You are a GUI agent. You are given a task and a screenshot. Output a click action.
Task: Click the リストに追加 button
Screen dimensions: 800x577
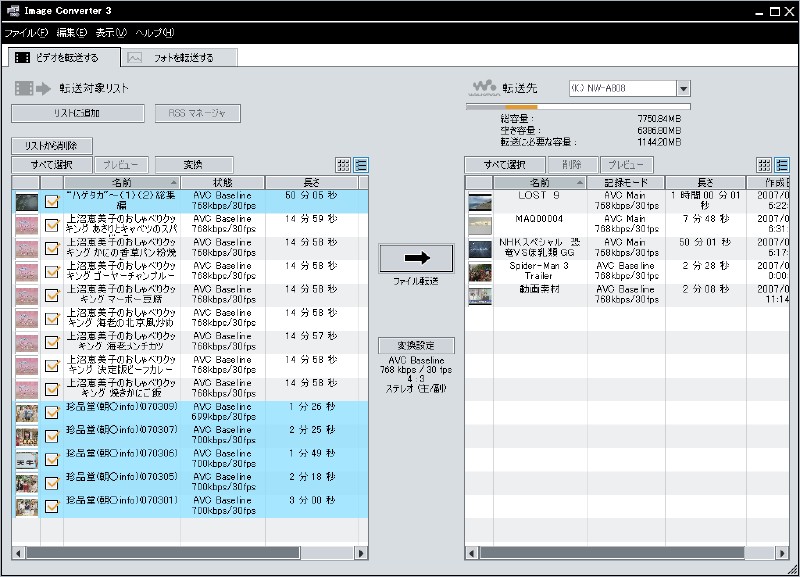pyautogui.click(x=78, y=114)
